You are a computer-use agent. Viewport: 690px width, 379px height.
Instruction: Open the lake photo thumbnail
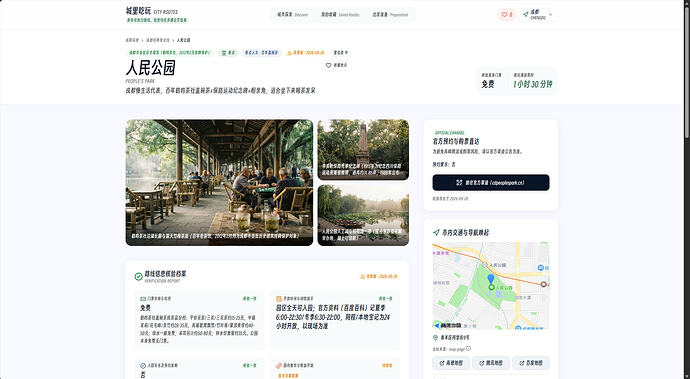pyautogui.click(x=363, y=215)
